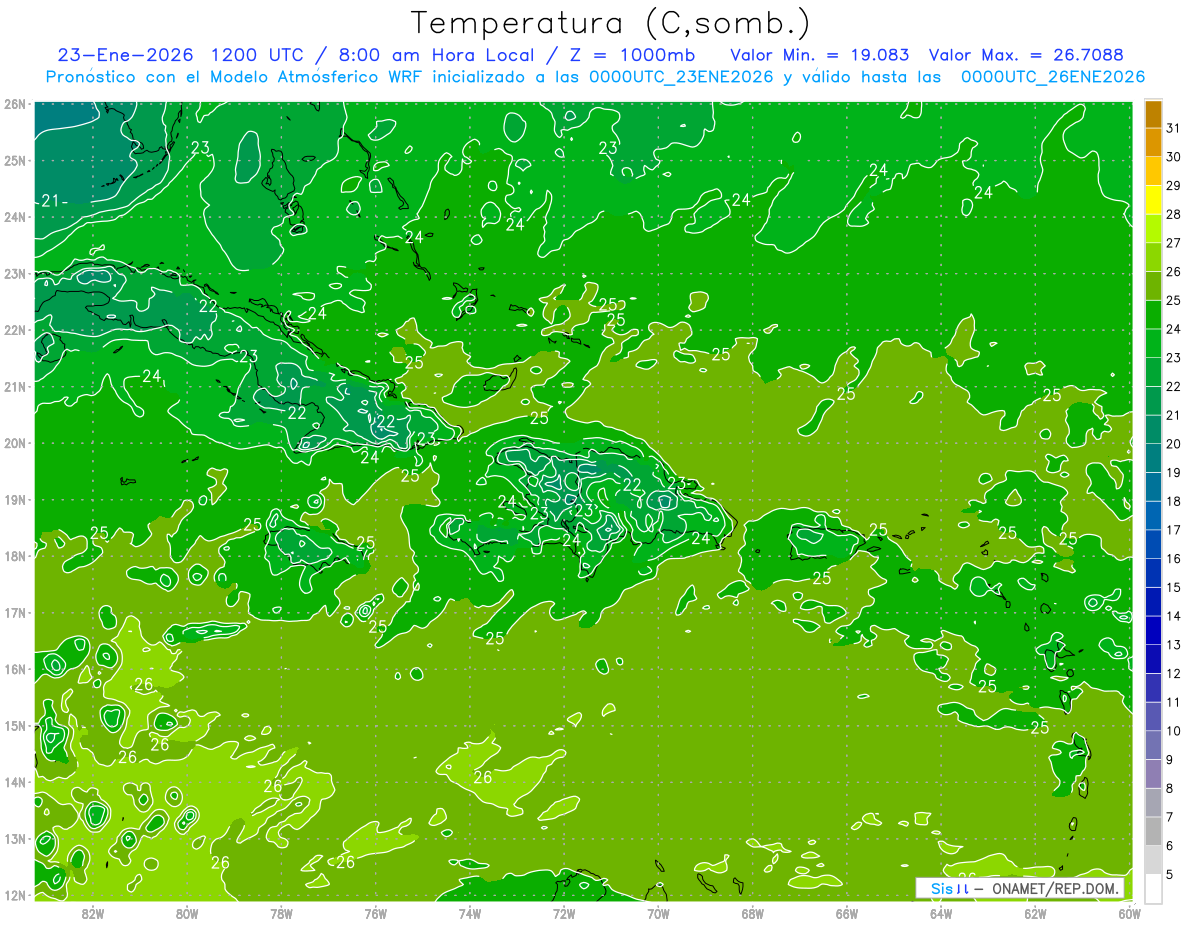Select the "0000UTC_26ENE2026" valid-until time text
1200x927 pixels.
pyautogui.click(x=1052, y=77)
